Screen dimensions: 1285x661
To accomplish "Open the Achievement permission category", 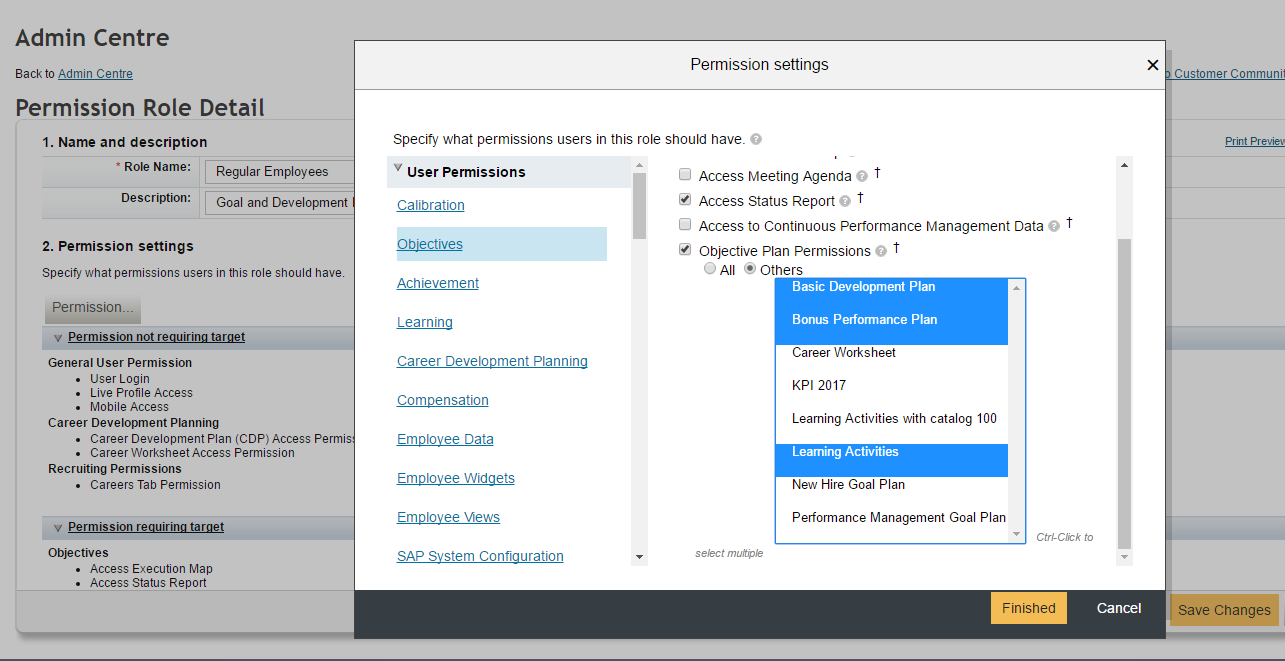I will [x=438, y=283].
